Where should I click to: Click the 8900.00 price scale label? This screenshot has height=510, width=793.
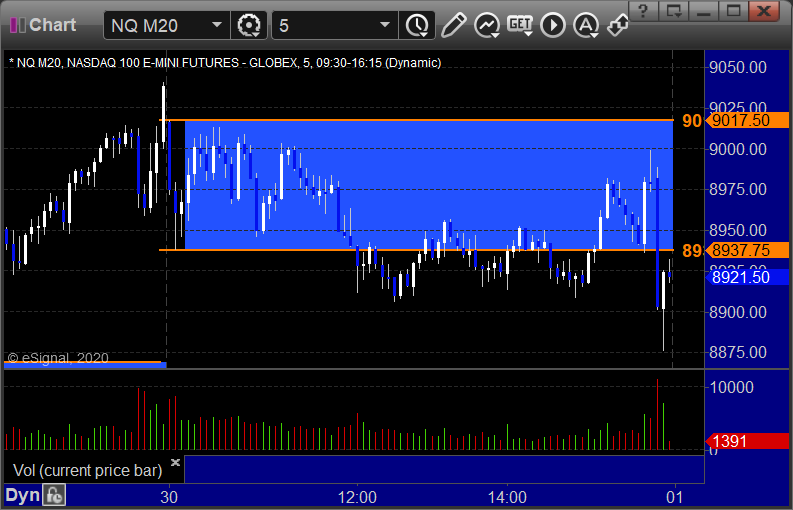click(x=738, y=312)
